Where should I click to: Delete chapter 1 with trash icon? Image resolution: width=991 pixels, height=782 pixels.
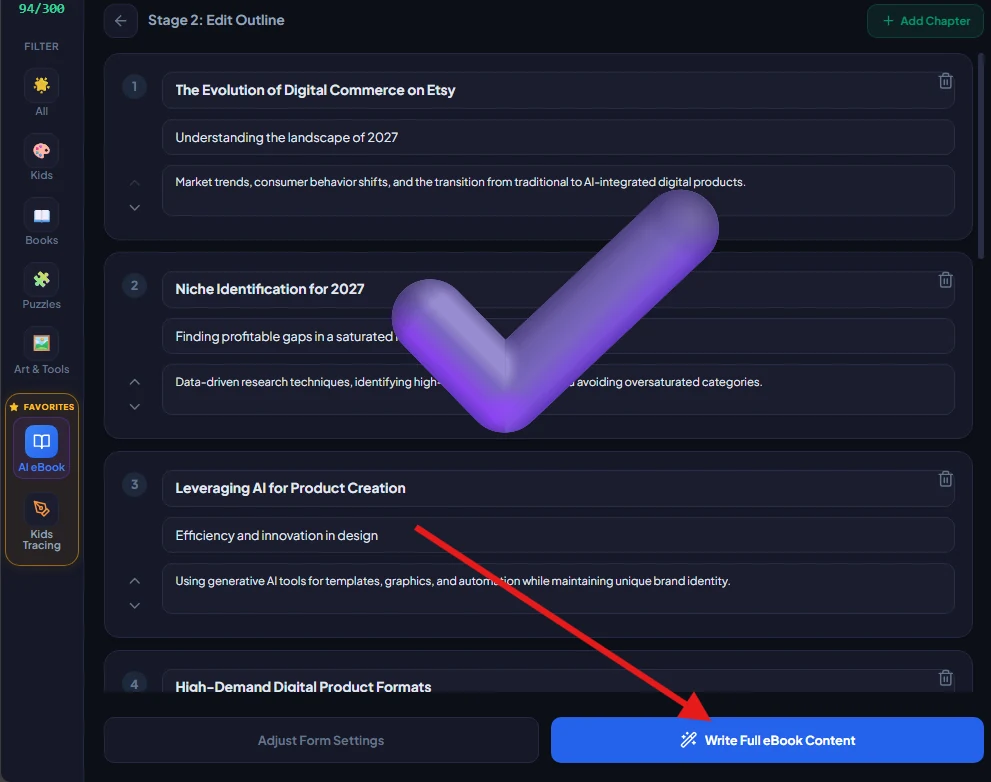pyautogui.click(x=945, y=81)
